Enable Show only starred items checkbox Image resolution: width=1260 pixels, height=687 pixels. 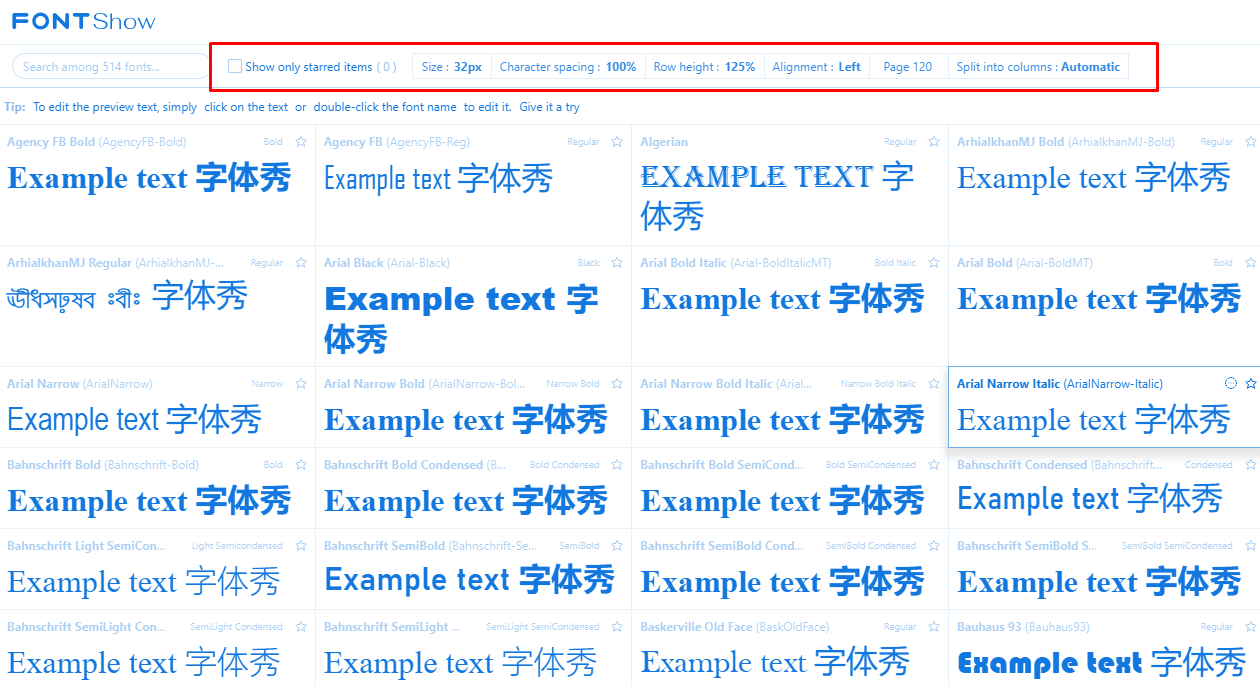(x=235, y=67)
